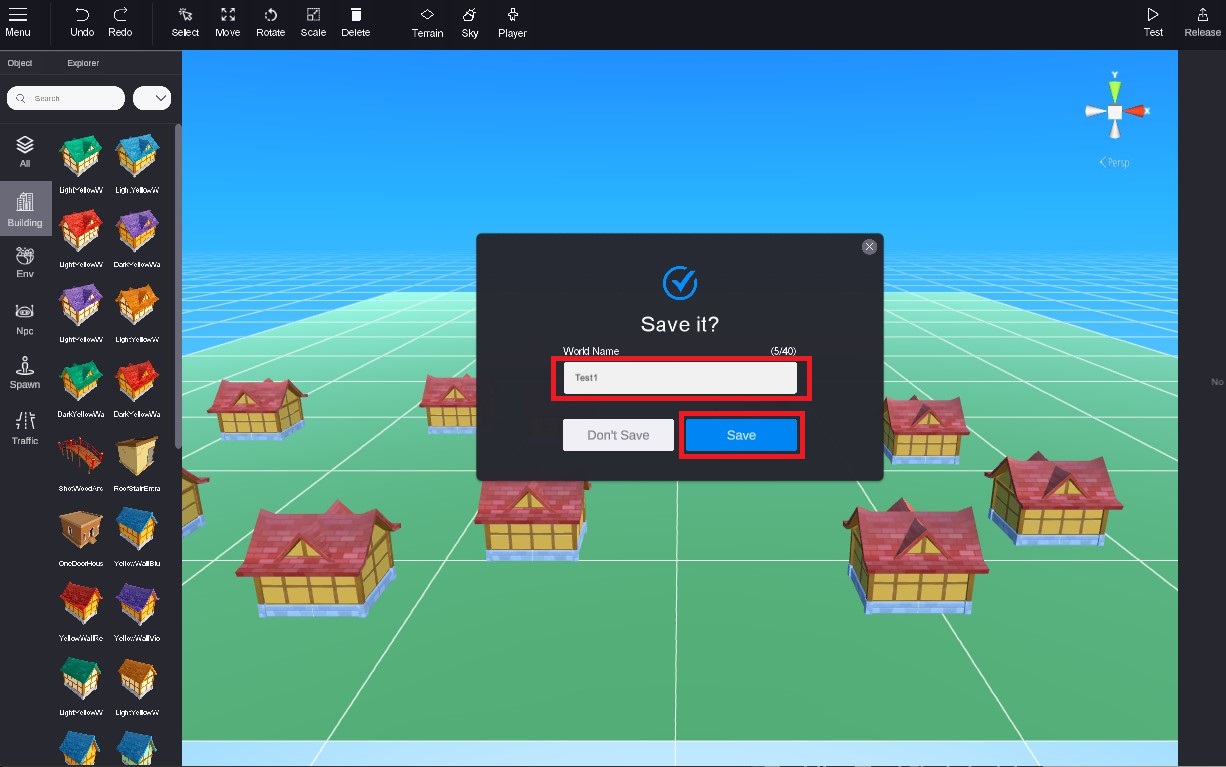Click the Player setup icon
This screenshot has width=1226, height=767.
click(x=511, y=22)
